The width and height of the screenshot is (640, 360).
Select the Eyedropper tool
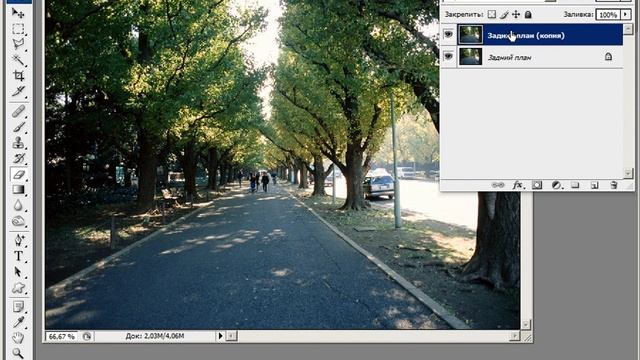[18, 322]
